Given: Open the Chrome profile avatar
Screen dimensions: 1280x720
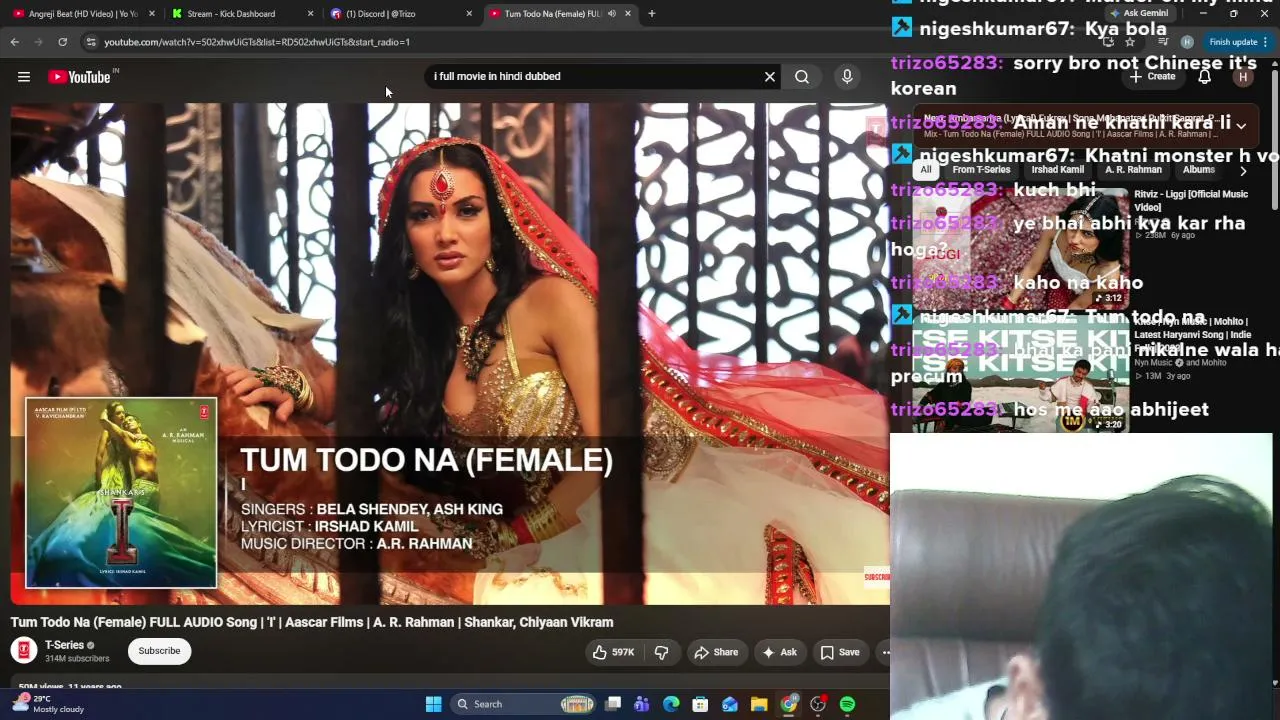Looking at the screenshot, I should click(x=1187, y=42).
